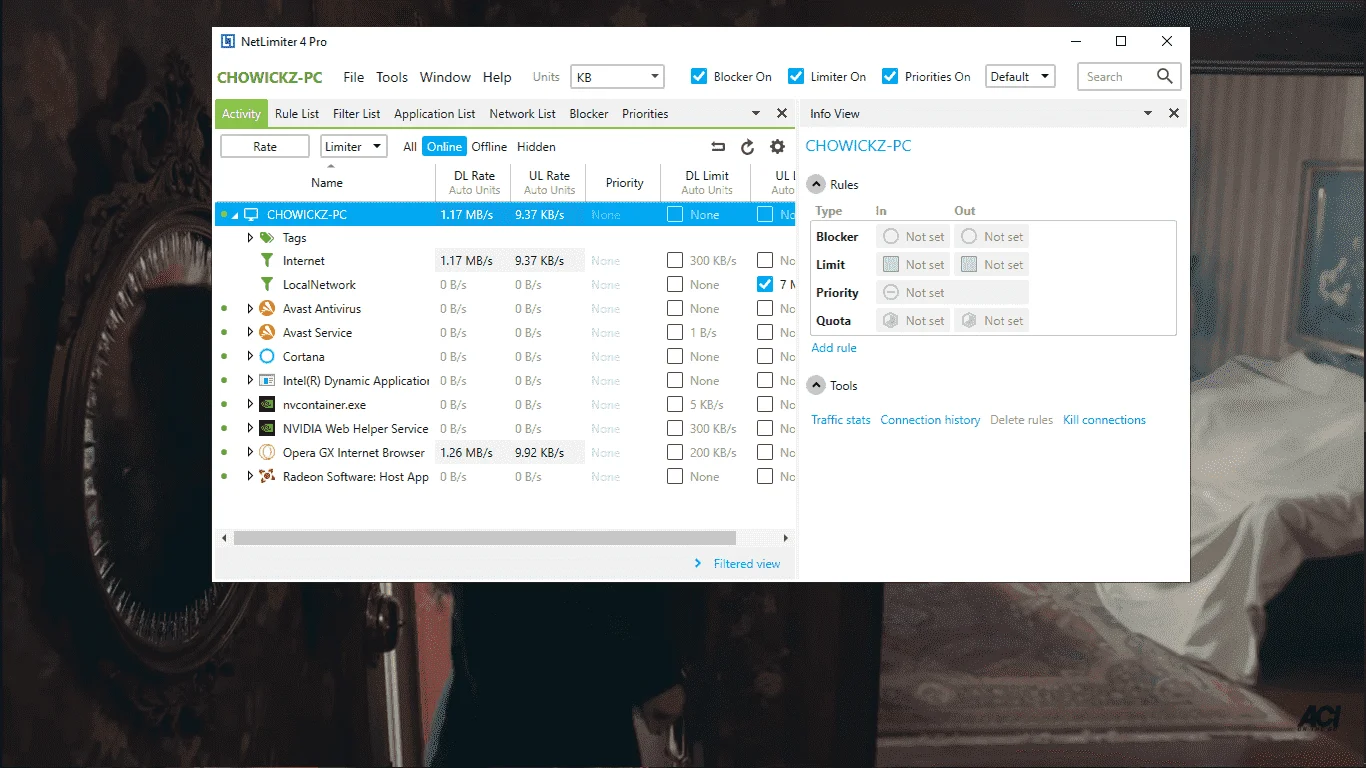Click the search magnifier icon
This screenshot has height=768, width=1366.
(1164, 76)
